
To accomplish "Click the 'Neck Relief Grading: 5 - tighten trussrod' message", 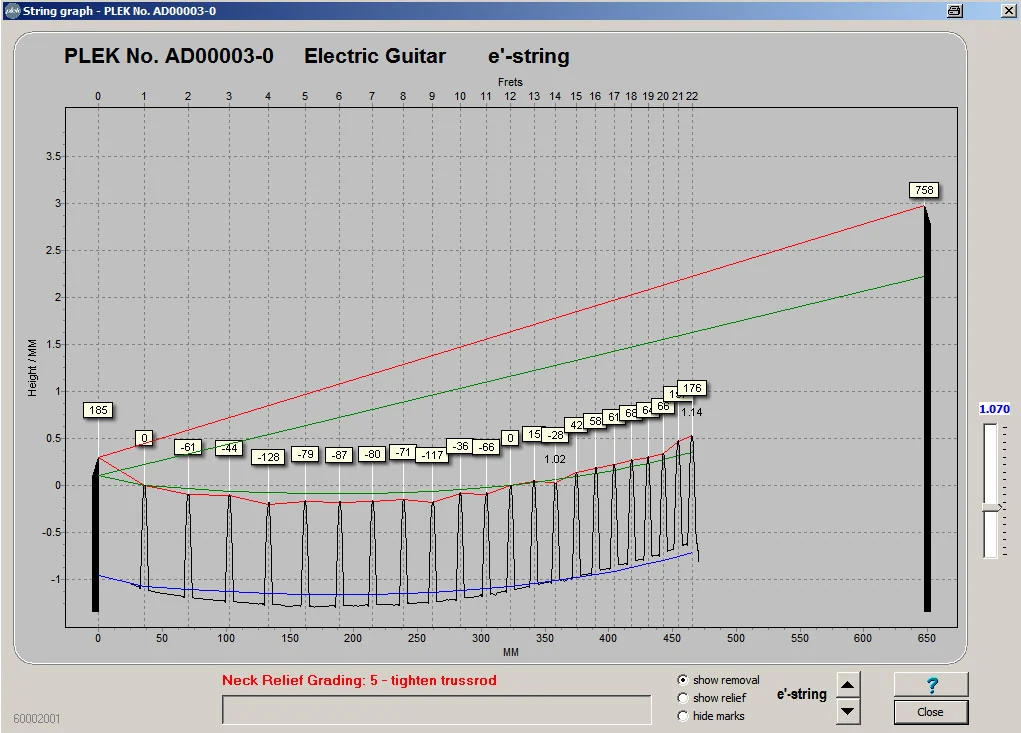I will click(359, 680).
